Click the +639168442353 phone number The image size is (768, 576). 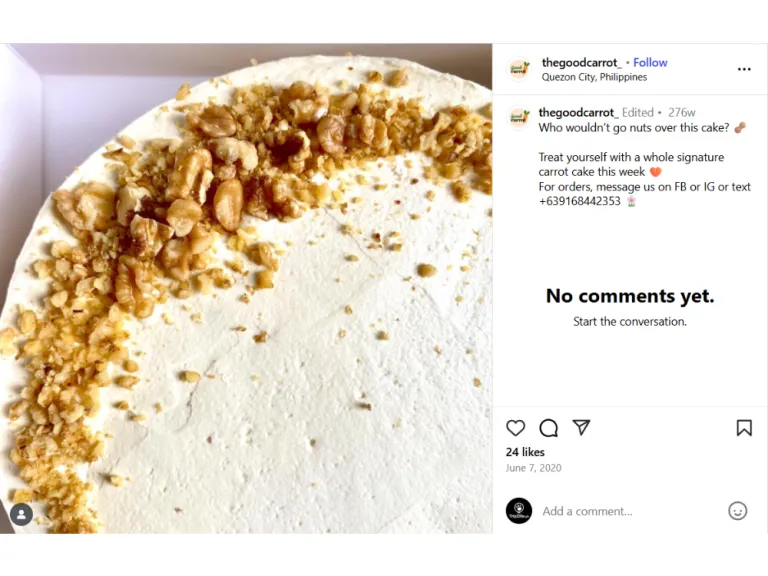[x=579, y=201]
